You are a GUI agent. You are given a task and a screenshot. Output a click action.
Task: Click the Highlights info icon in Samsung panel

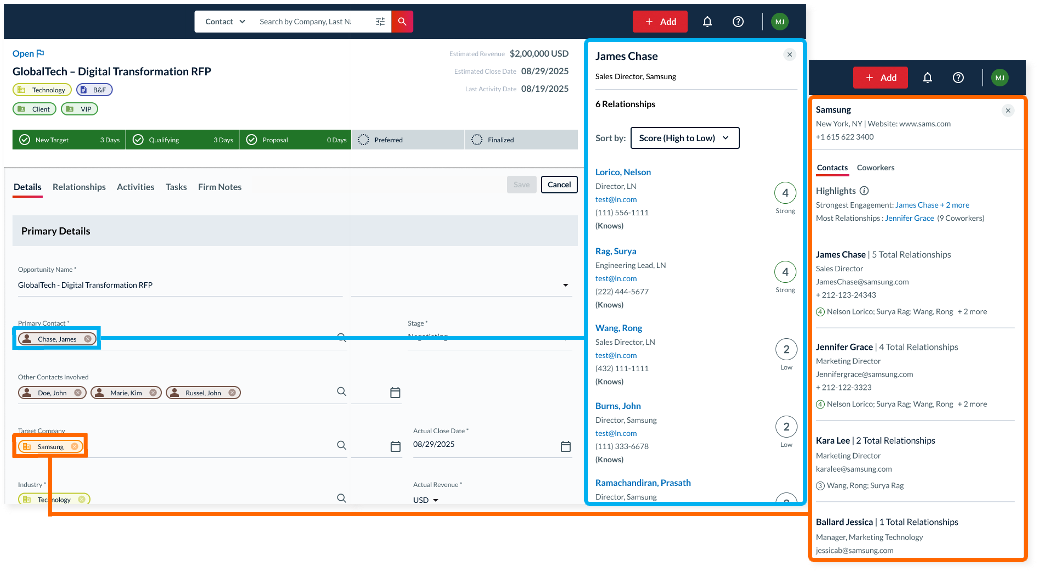(x=864, y=191)
